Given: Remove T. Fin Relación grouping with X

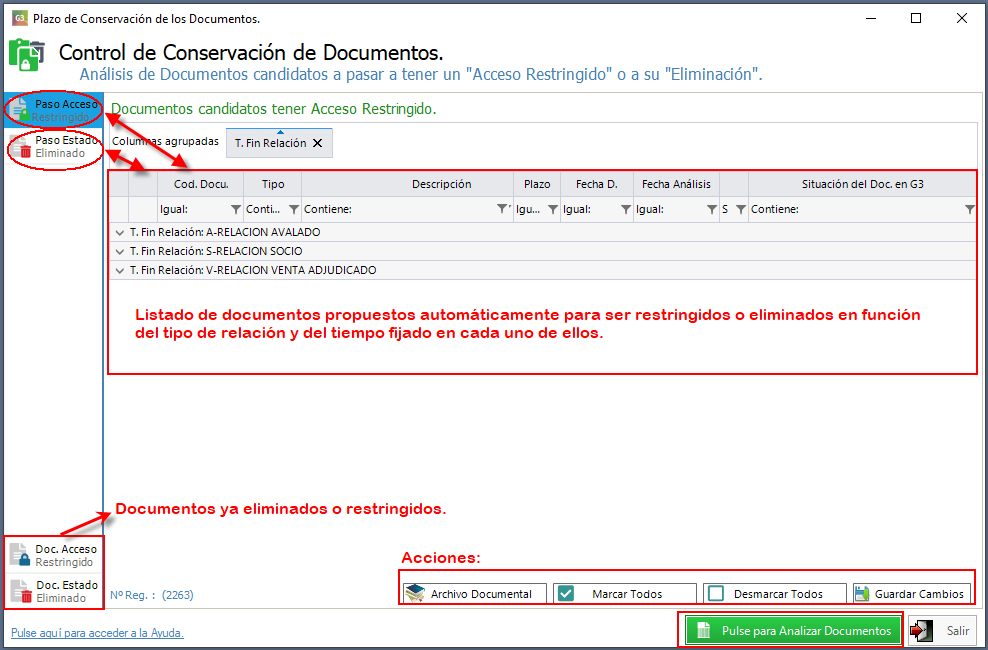Looking at the screenshot, I should 317,144.
